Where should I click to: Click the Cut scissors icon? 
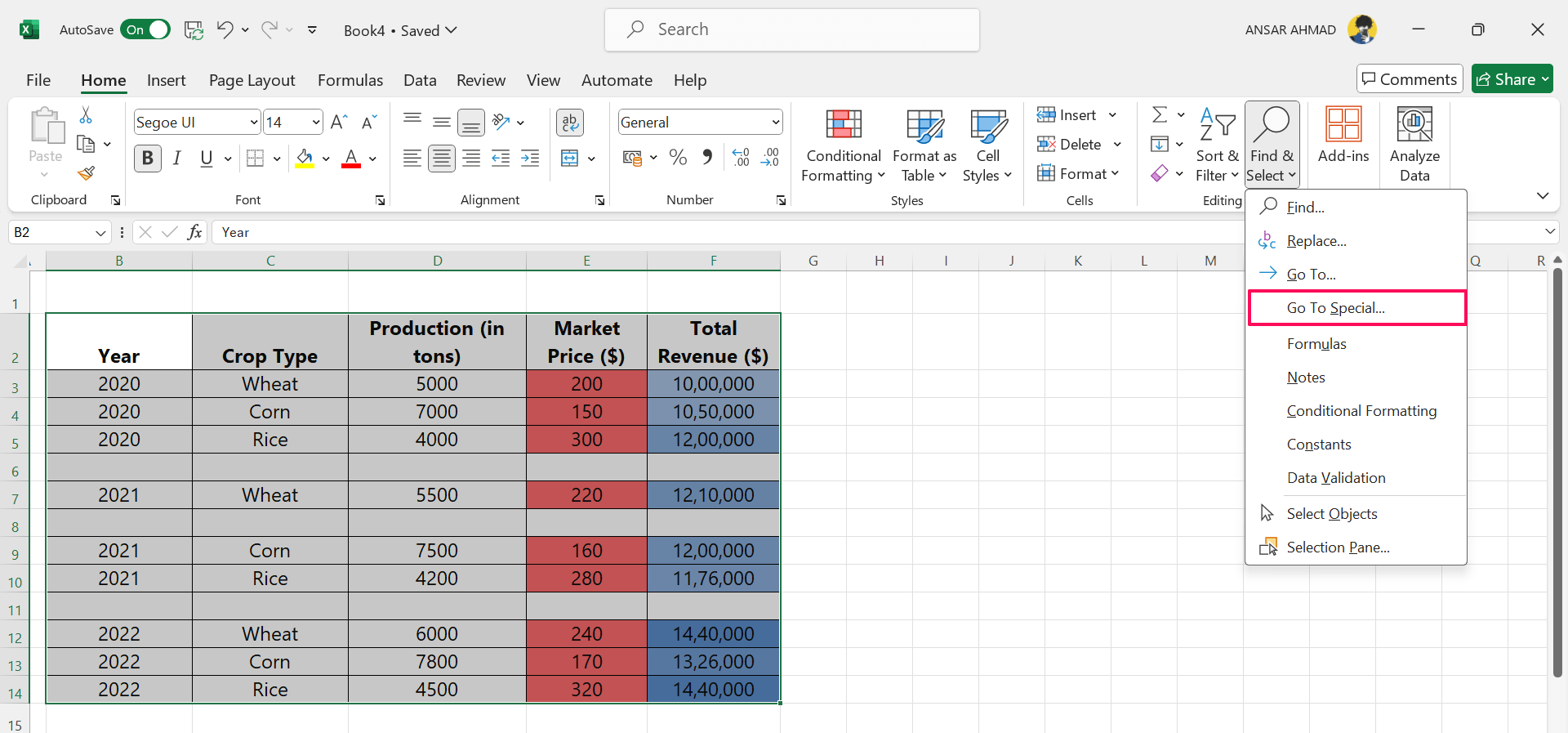86,115
